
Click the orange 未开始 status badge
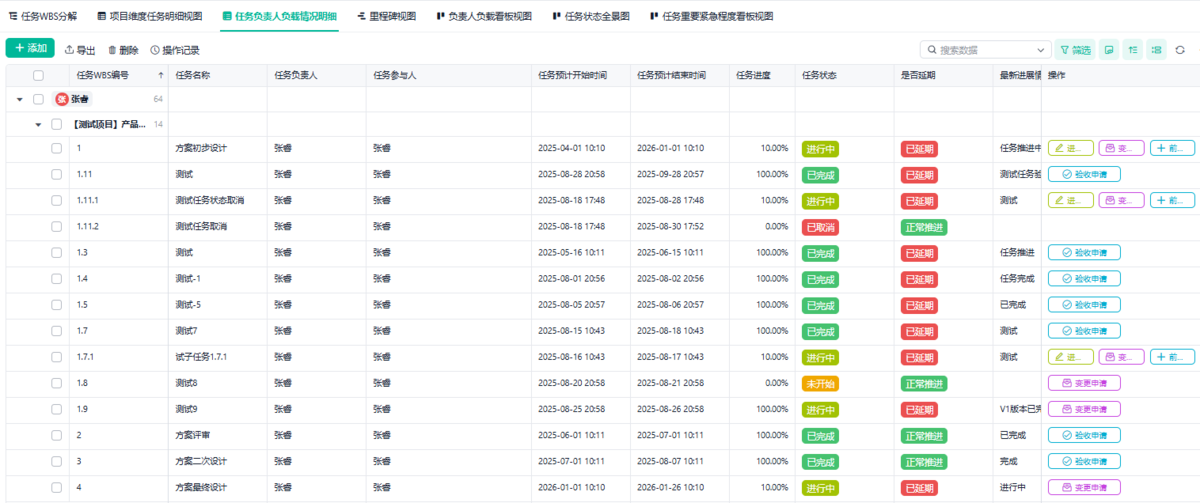pos(820,383)
